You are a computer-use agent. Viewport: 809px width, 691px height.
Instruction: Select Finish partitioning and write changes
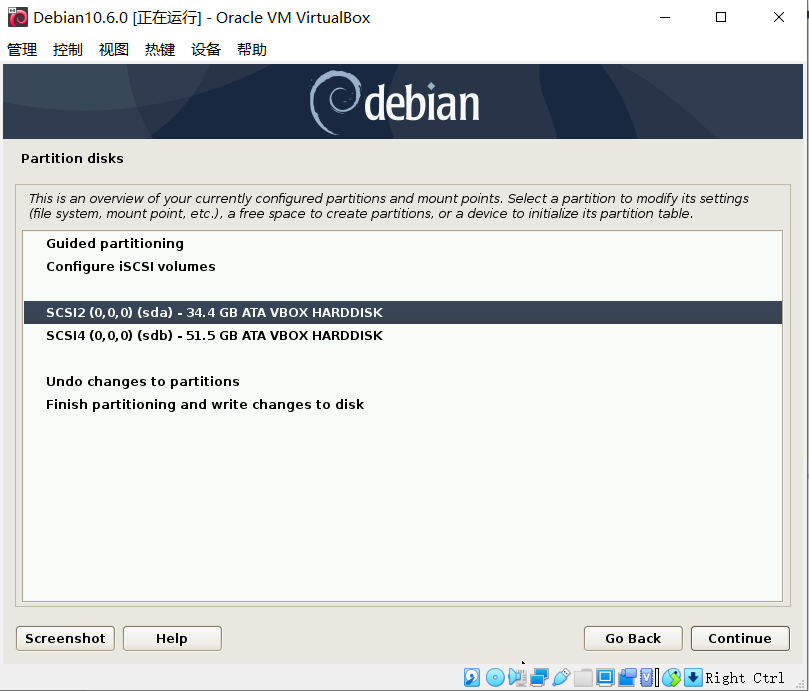[x=204, y=404]
